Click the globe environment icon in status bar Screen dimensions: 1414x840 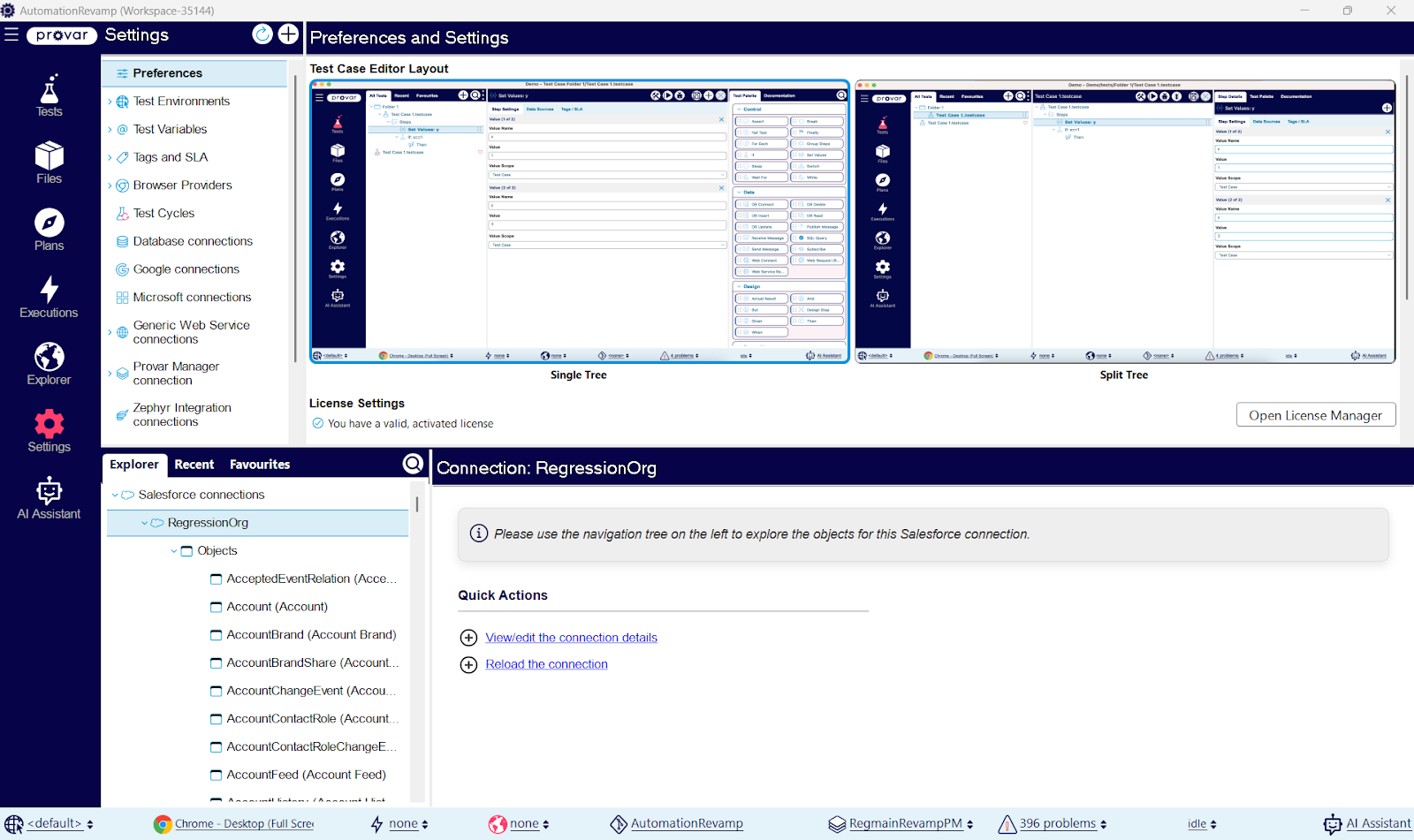pos(498,824)
